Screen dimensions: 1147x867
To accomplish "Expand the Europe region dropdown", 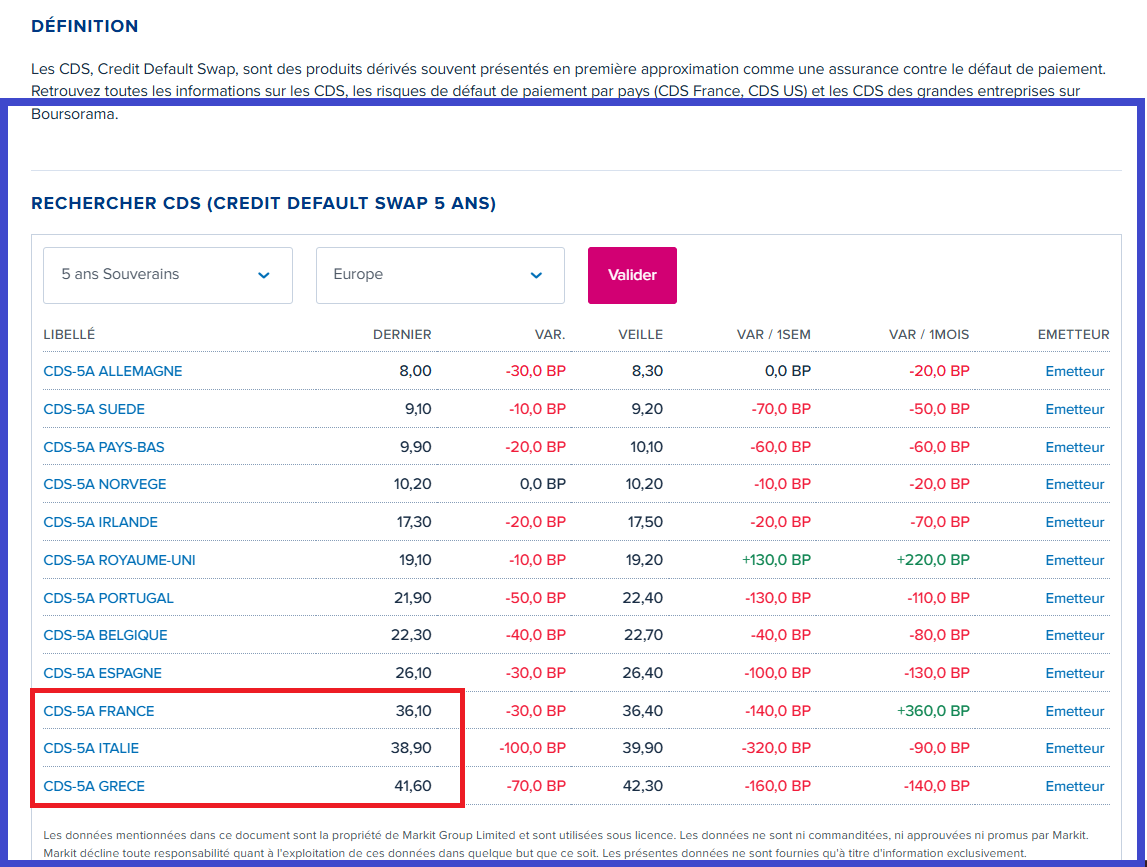I will 440,275.
